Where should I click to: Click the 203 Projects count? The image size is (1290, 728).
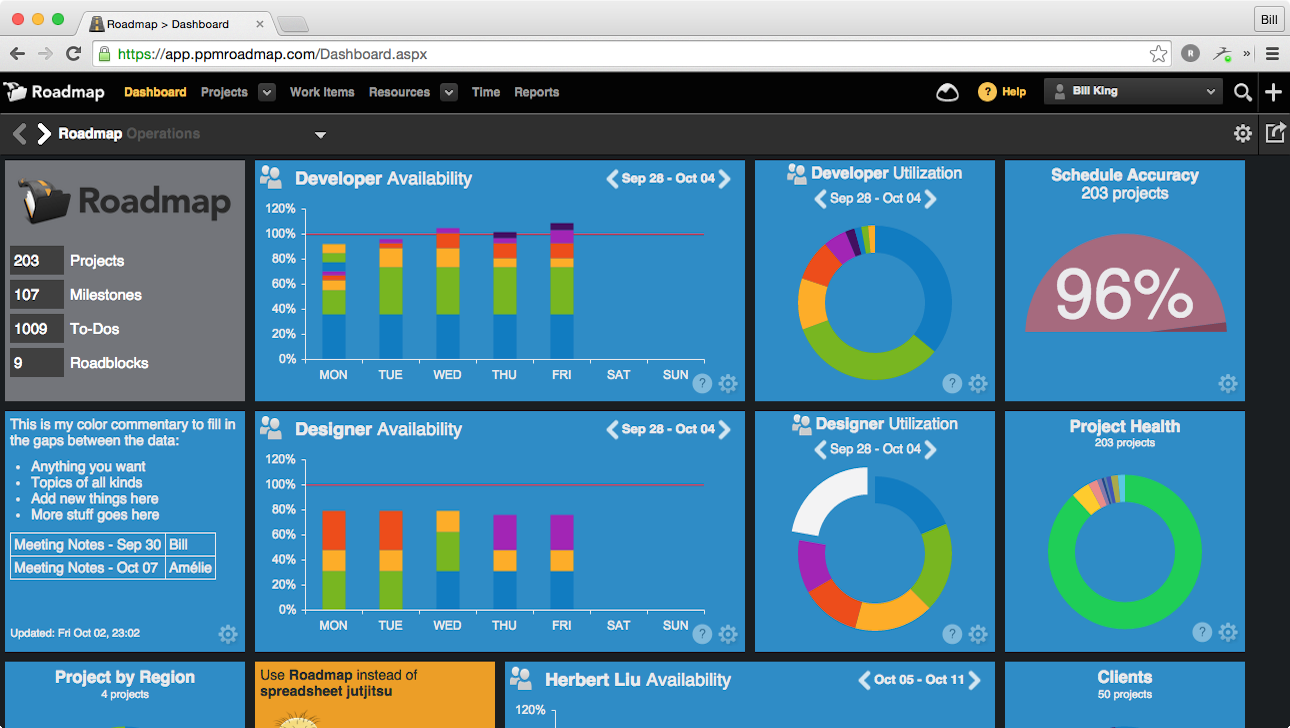tap(37, 261)
